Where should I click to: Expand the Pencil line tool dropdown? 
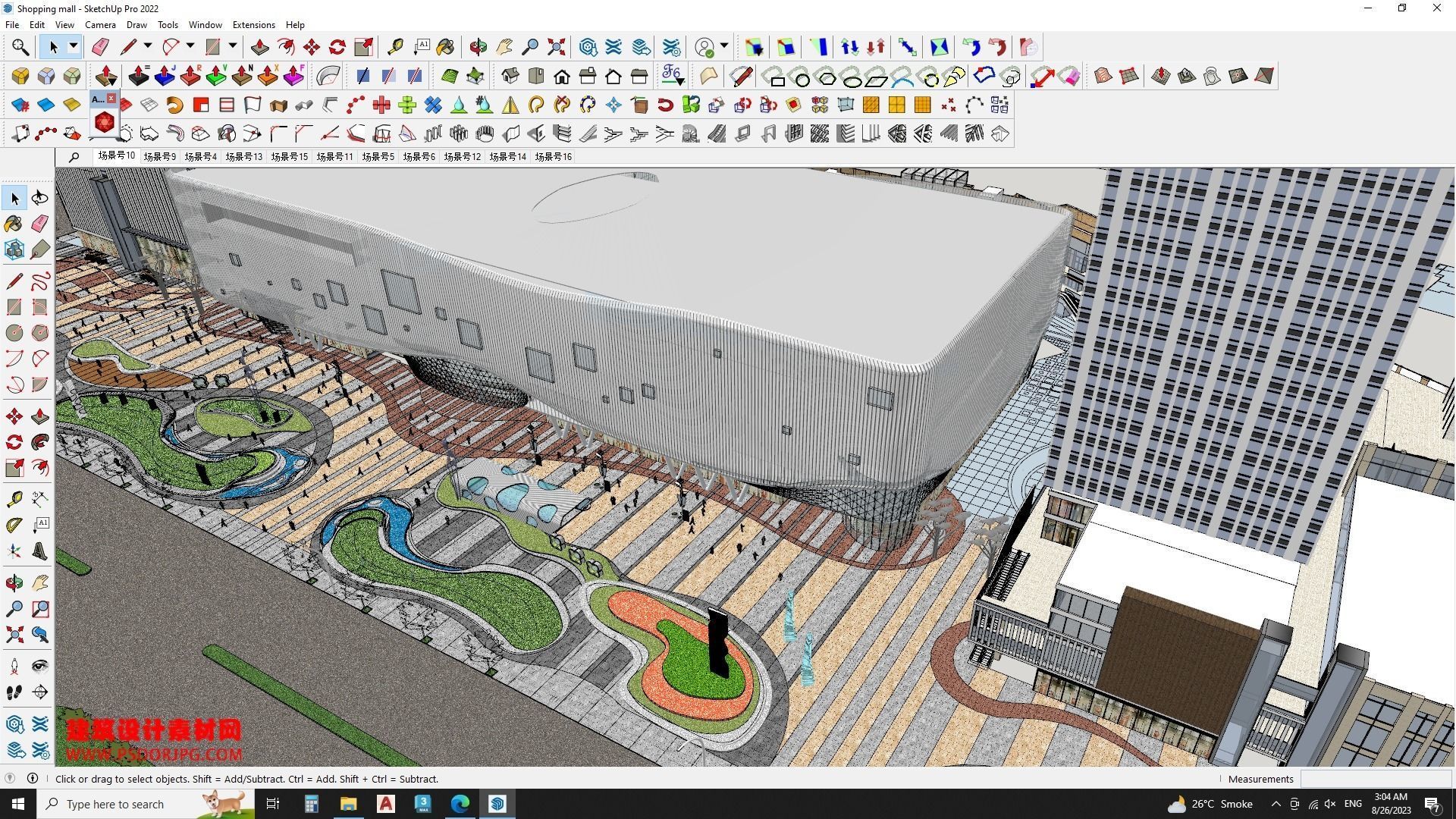pos(148,47)
